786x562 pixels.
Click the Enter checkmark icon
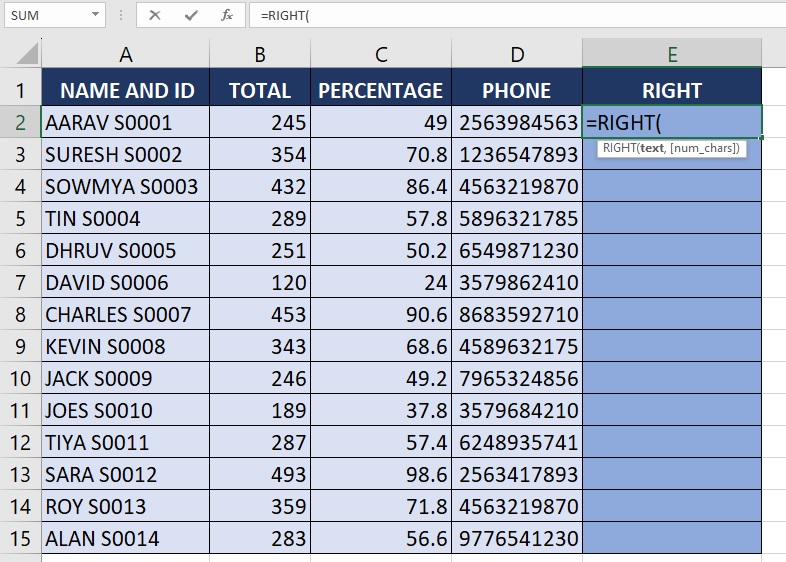pos(191,15)
